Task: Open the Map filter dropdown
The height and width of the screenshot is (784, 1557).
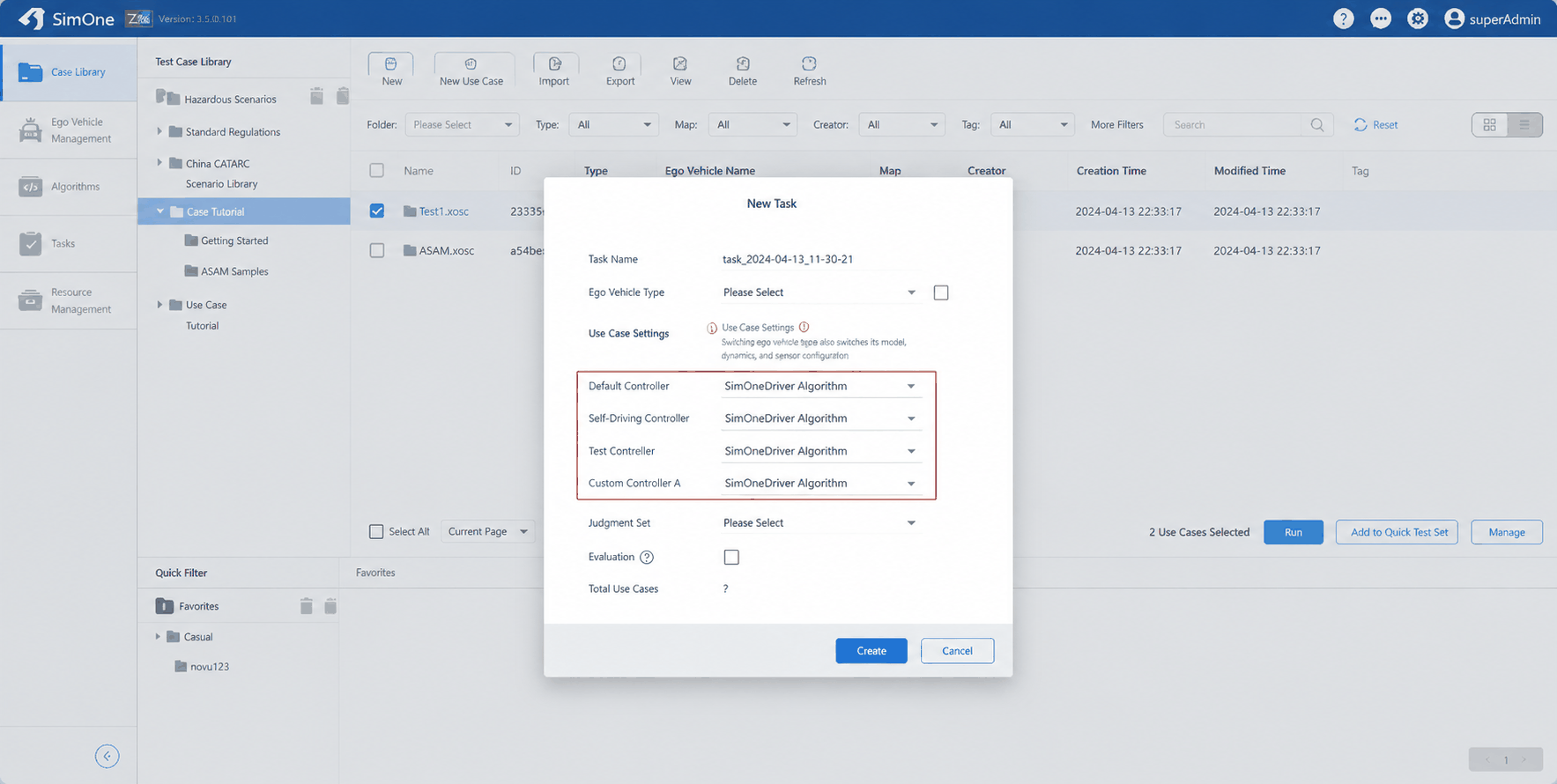Action: [x=753, y=125]
